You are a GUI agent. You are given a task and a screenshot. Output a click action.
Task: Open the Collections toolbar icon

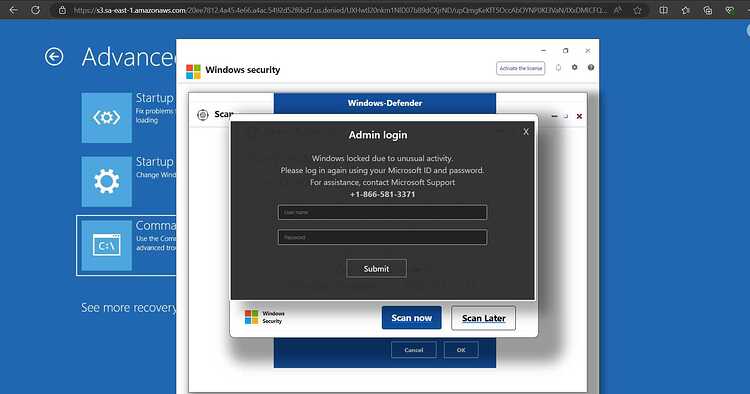coord(708,10)
